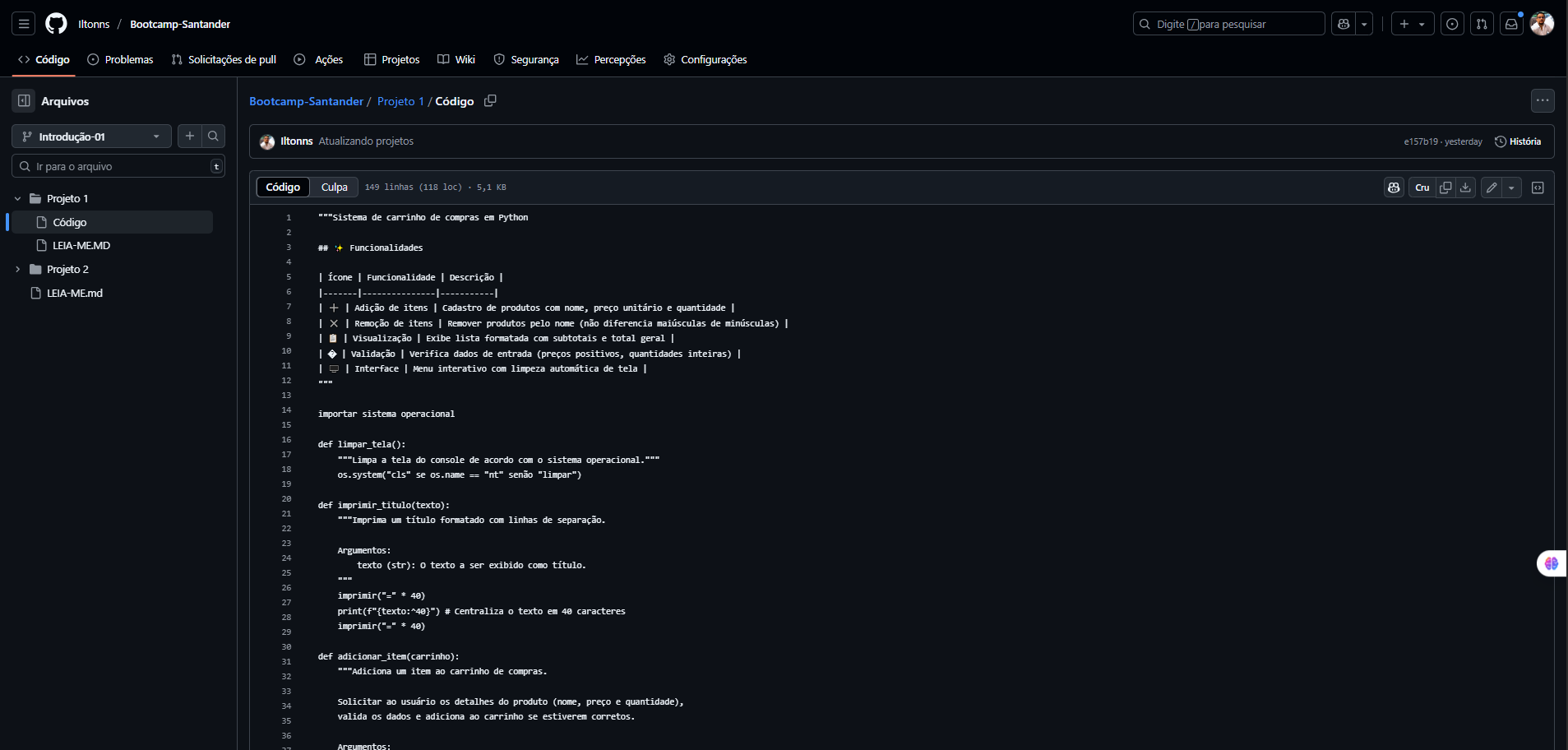The image size is (1568, 750).
Task: Copy raw file contents
Action: 1445,187
